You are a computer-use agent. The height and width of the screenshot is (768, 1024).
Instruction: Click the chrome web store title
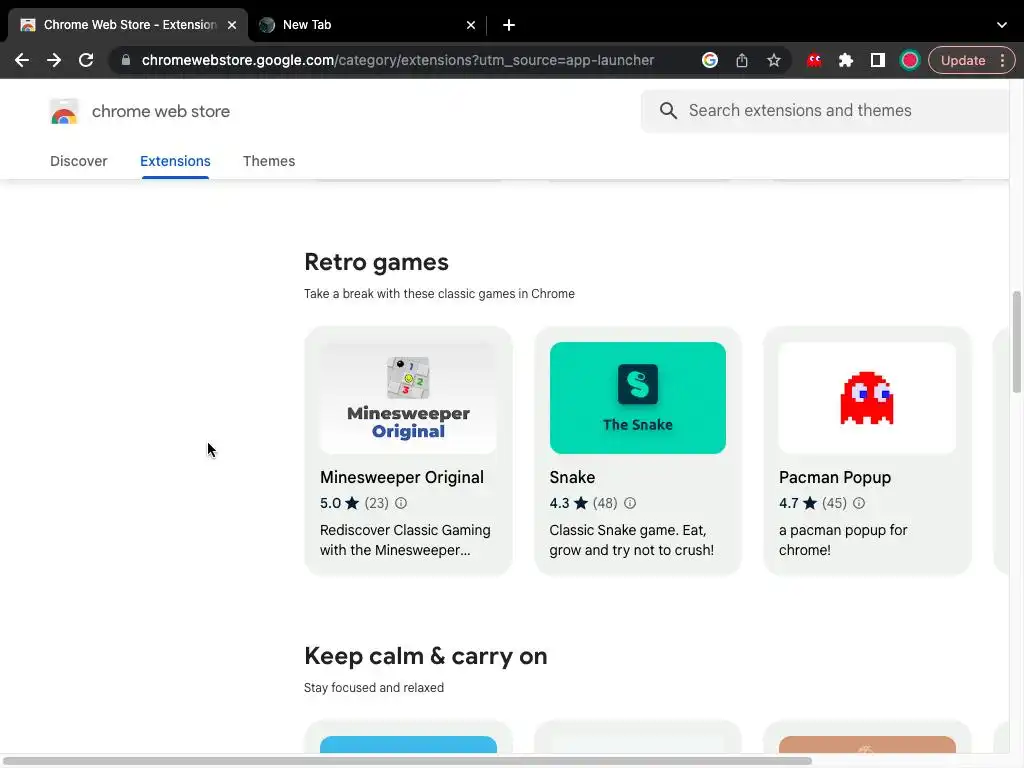[161, 112]
